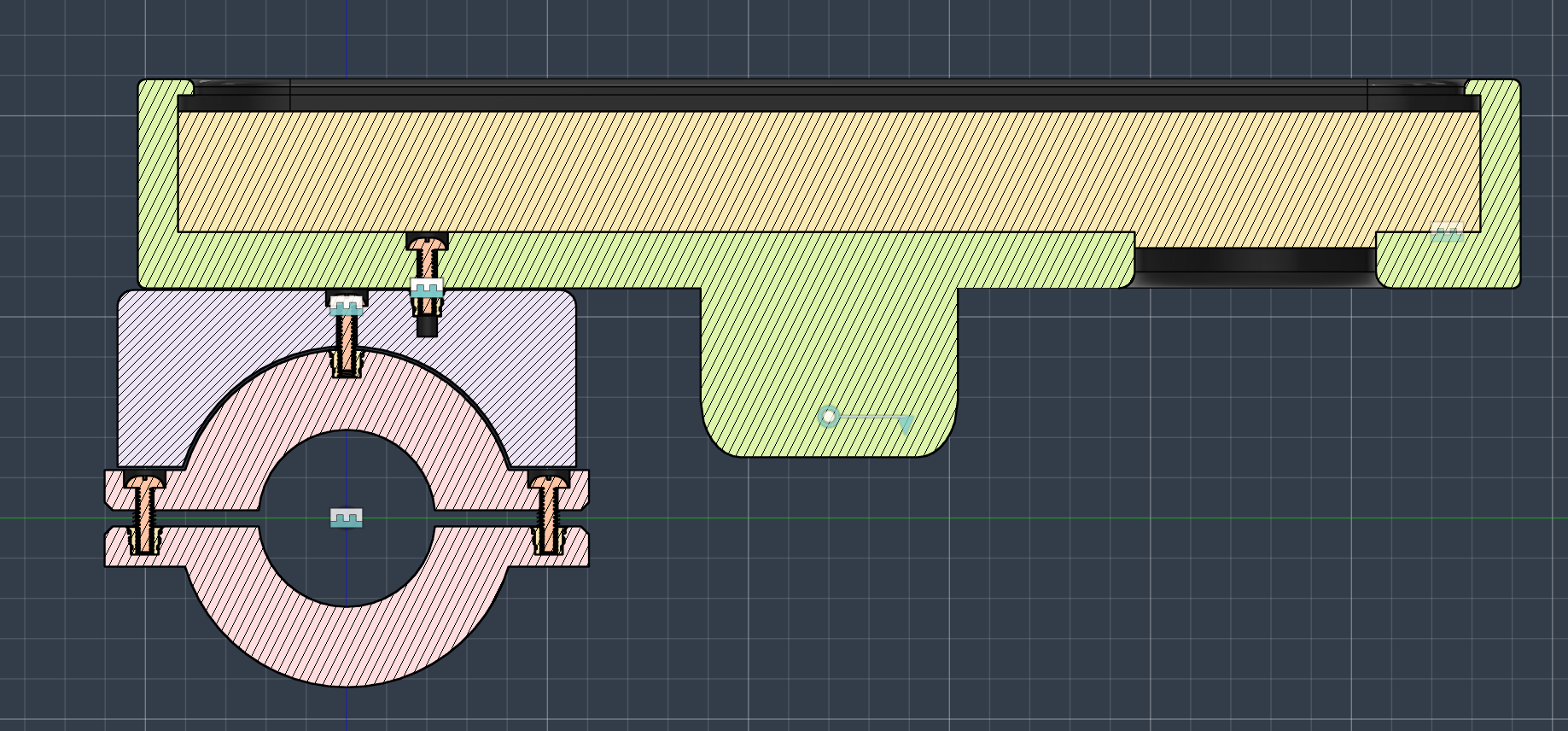Select the left flange screw head

click(144, 482)
